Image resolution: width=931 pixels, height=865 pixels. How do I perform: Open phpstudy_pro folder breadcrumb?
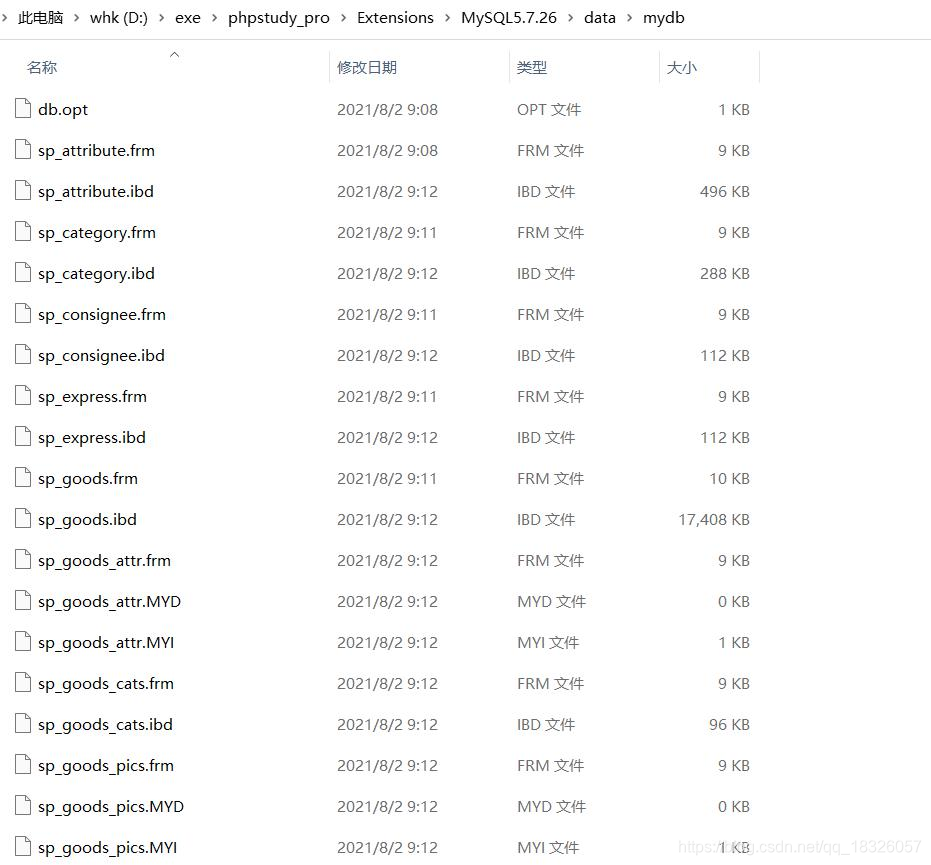point(278,18)
